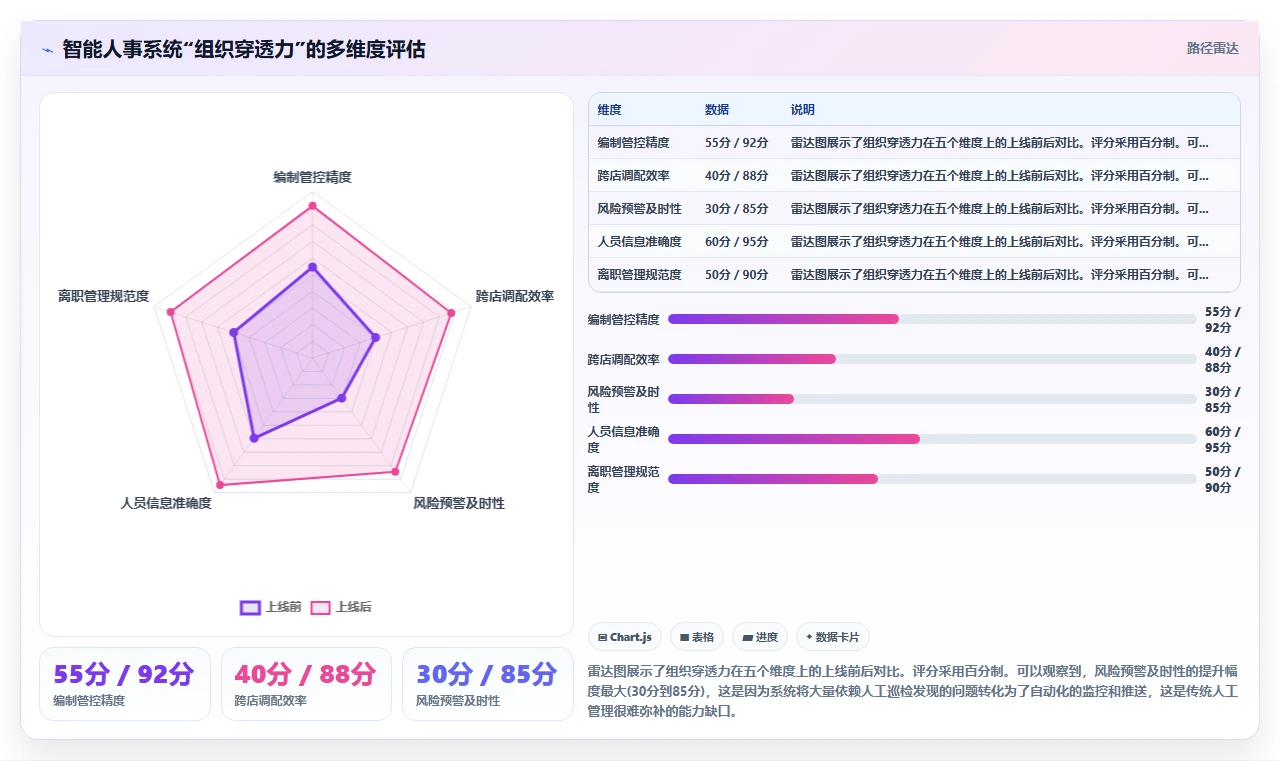Click the 40分 / 88分 table cell

737,176
